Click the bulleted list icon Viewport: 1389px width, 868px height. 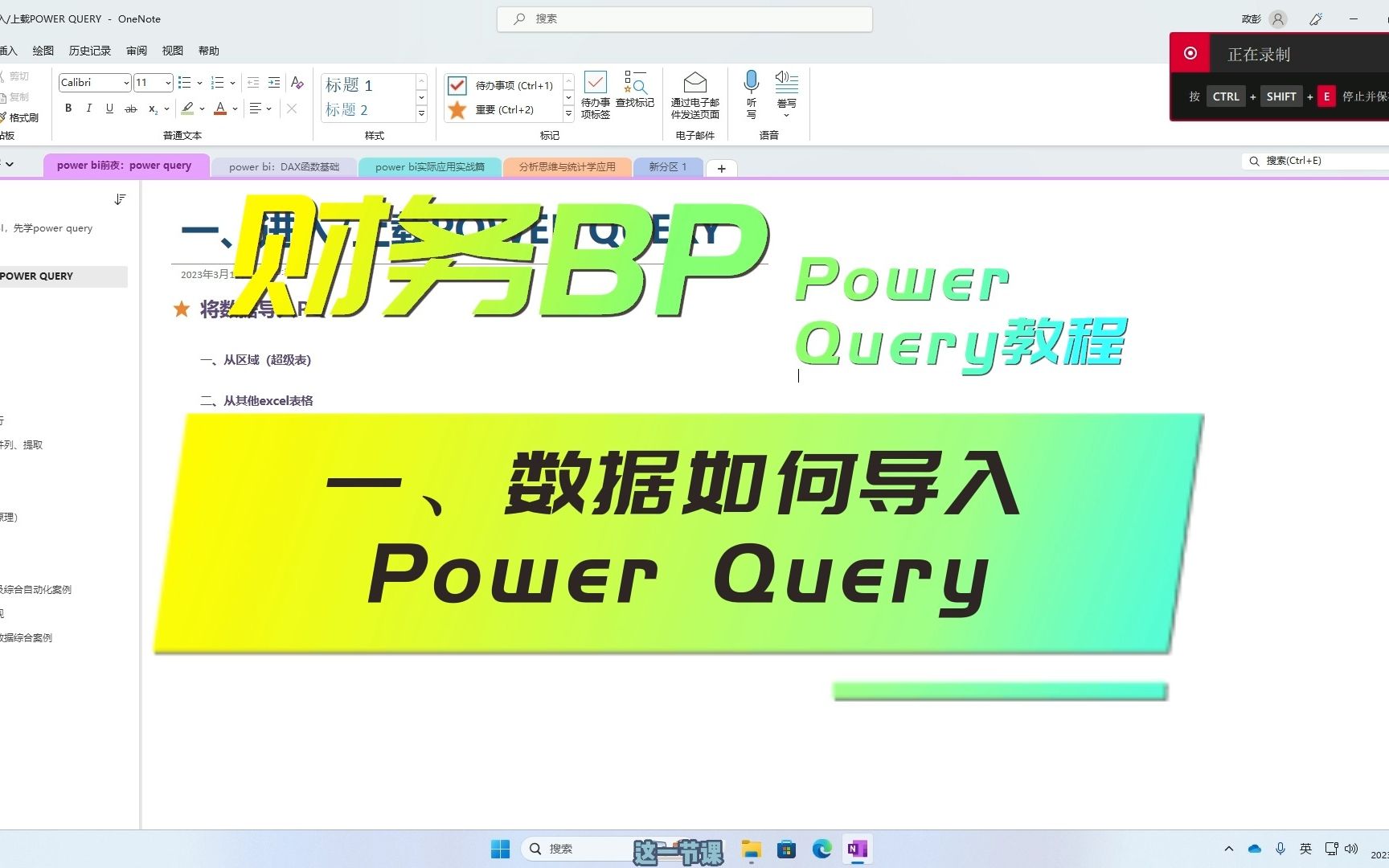[x=184, y=83]
